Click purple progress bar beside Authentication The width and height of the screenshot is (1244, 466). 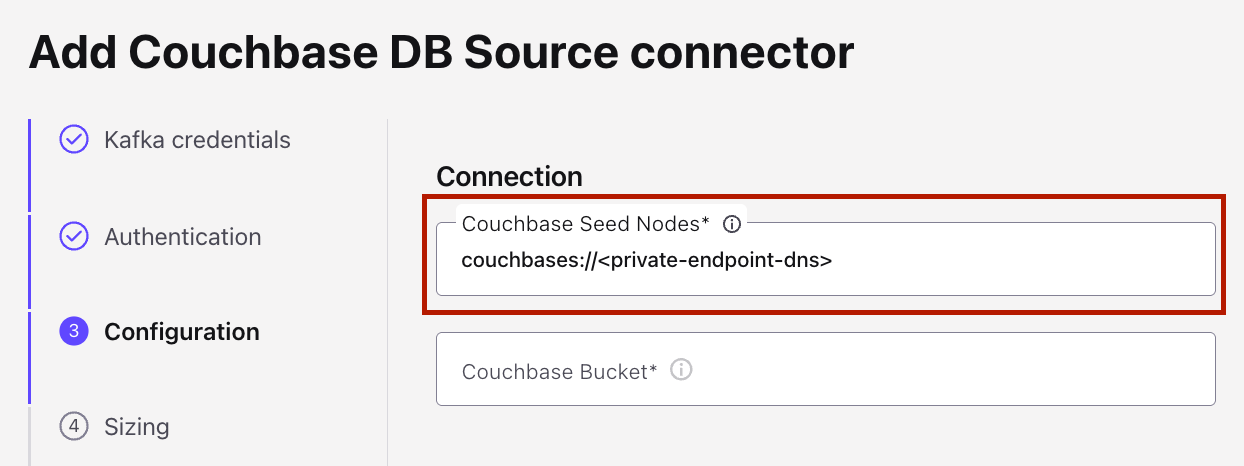(x=30, y=260)
